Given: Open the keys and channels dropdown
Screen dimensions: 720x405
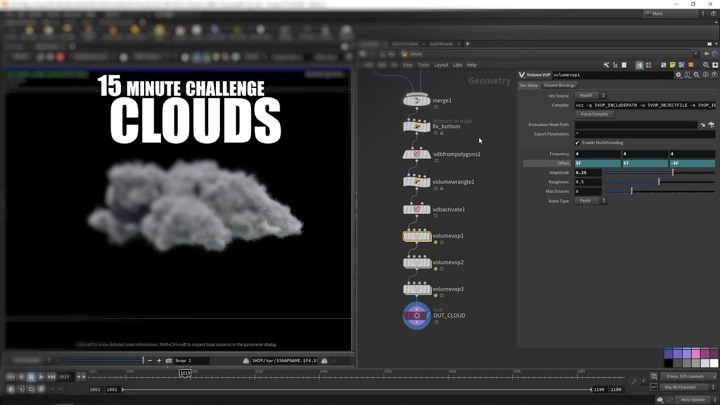Looking at the screenshot, I should [x=687, y=377].
